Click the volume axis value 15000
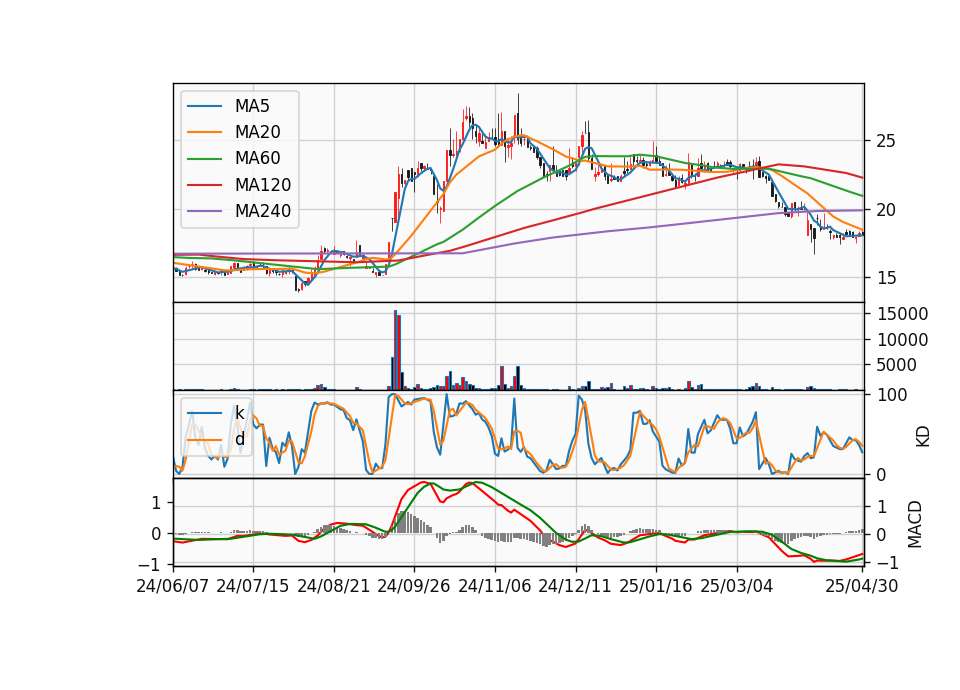This screenshot has height=690, width=960. click(902, 314)
